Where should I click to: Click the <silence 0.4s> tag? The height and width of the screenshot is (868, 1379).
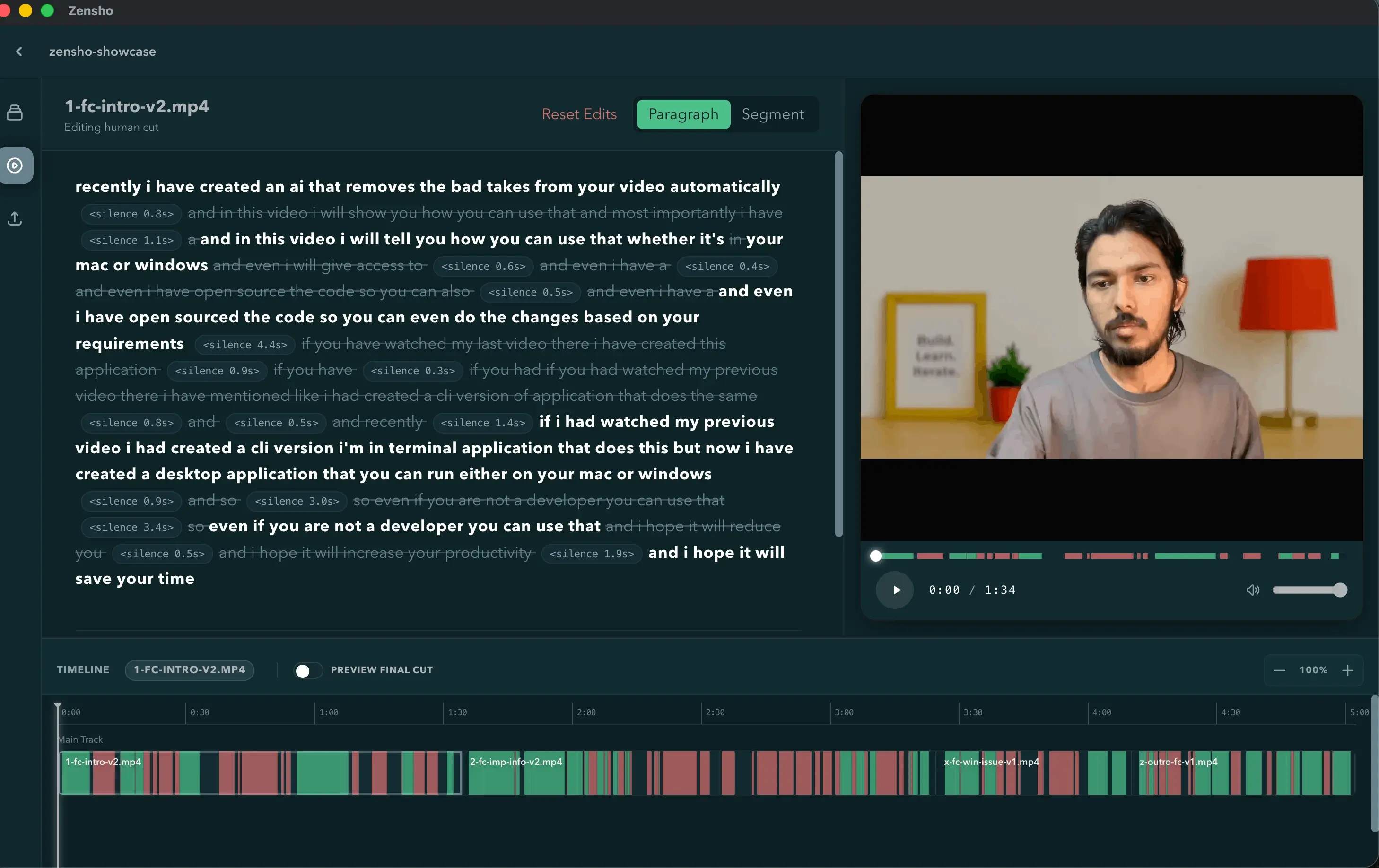(727, 267)
